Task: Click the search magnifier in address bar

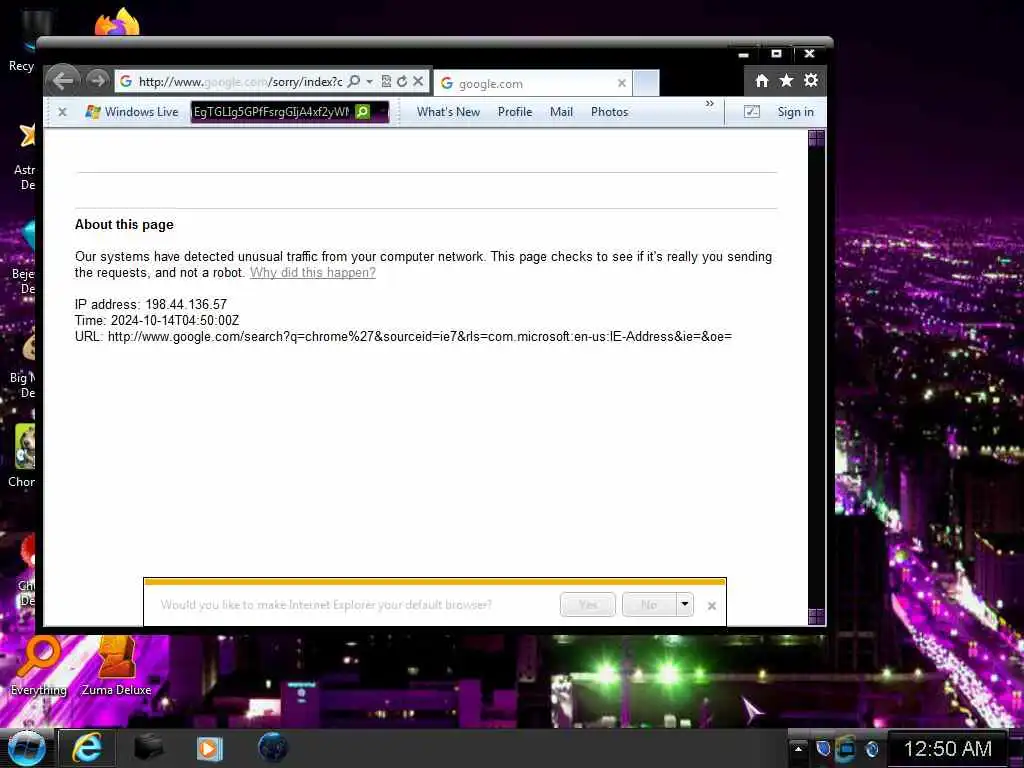Action: 354,81
